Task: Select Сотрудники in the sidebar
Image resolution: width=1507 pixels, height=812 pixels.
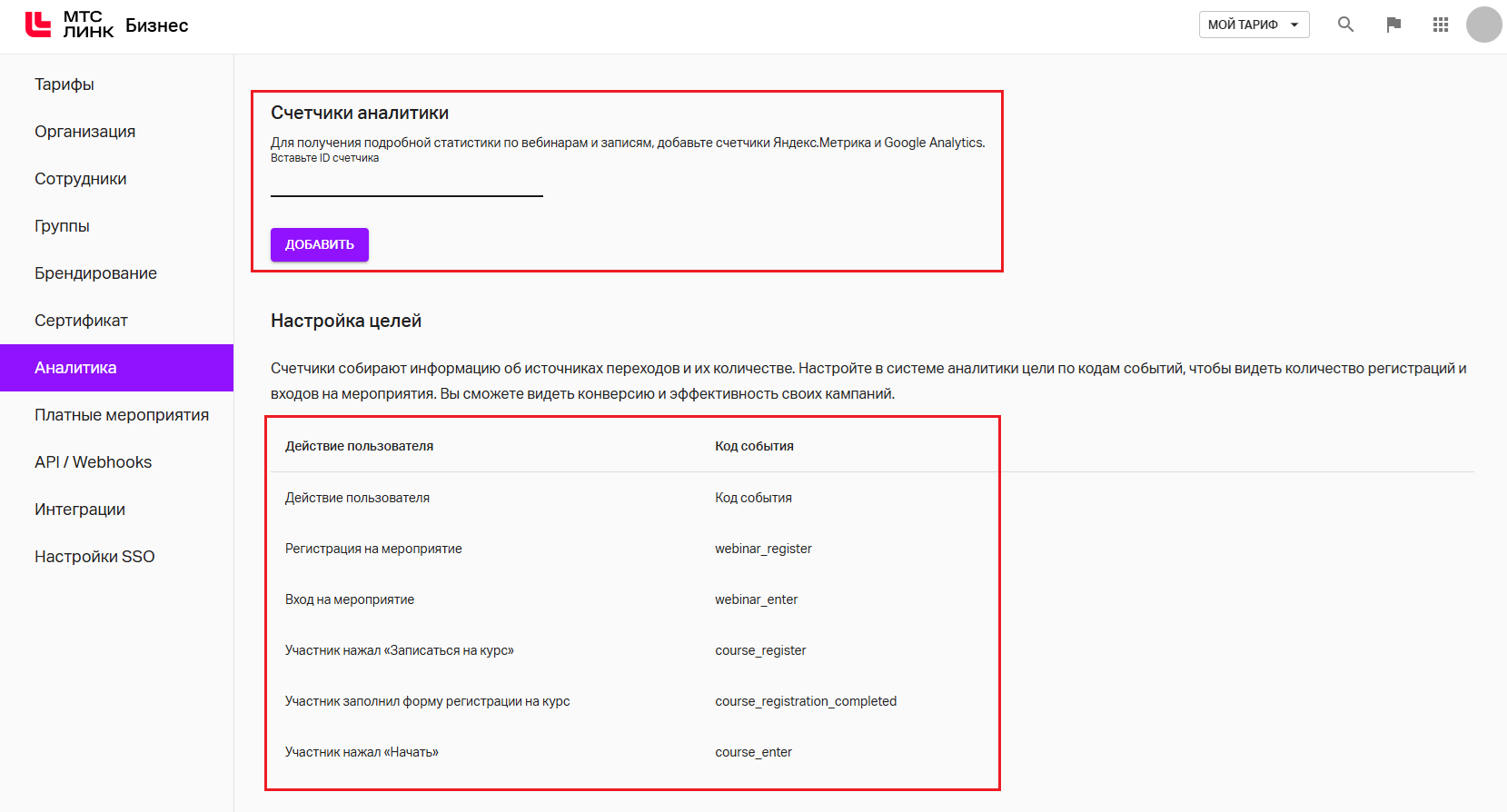Action: tap(81, 179)
